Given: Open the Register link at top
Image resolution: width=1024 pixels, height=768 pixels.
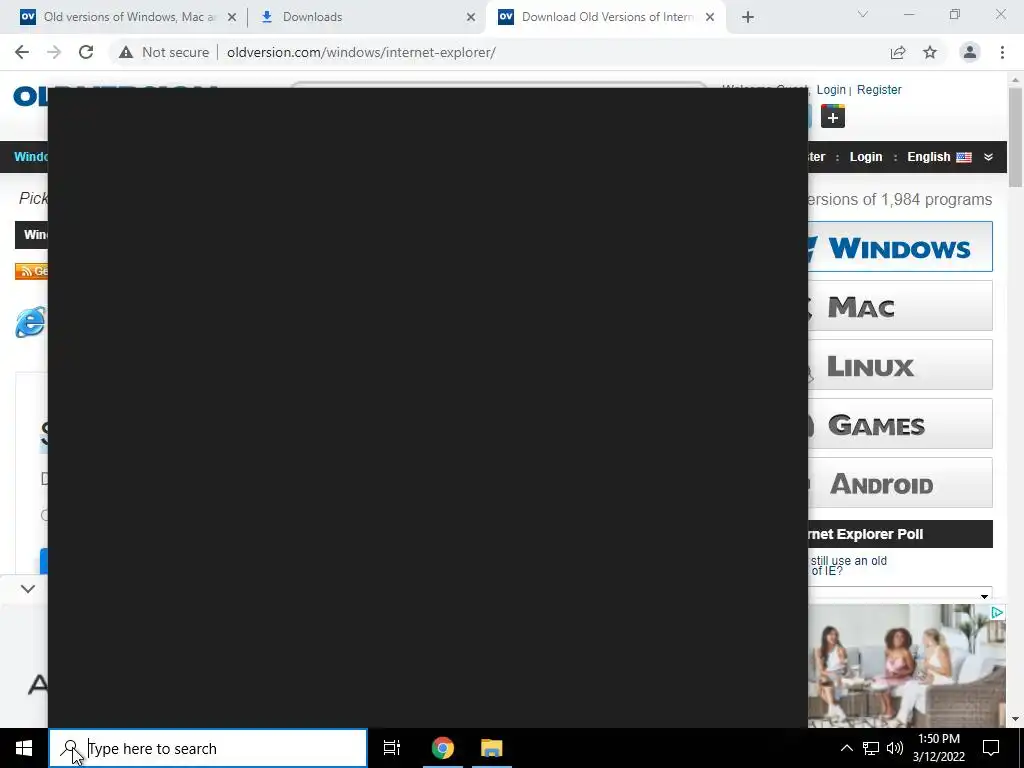Looking at the screenshot, I should [x=879, y=89].
